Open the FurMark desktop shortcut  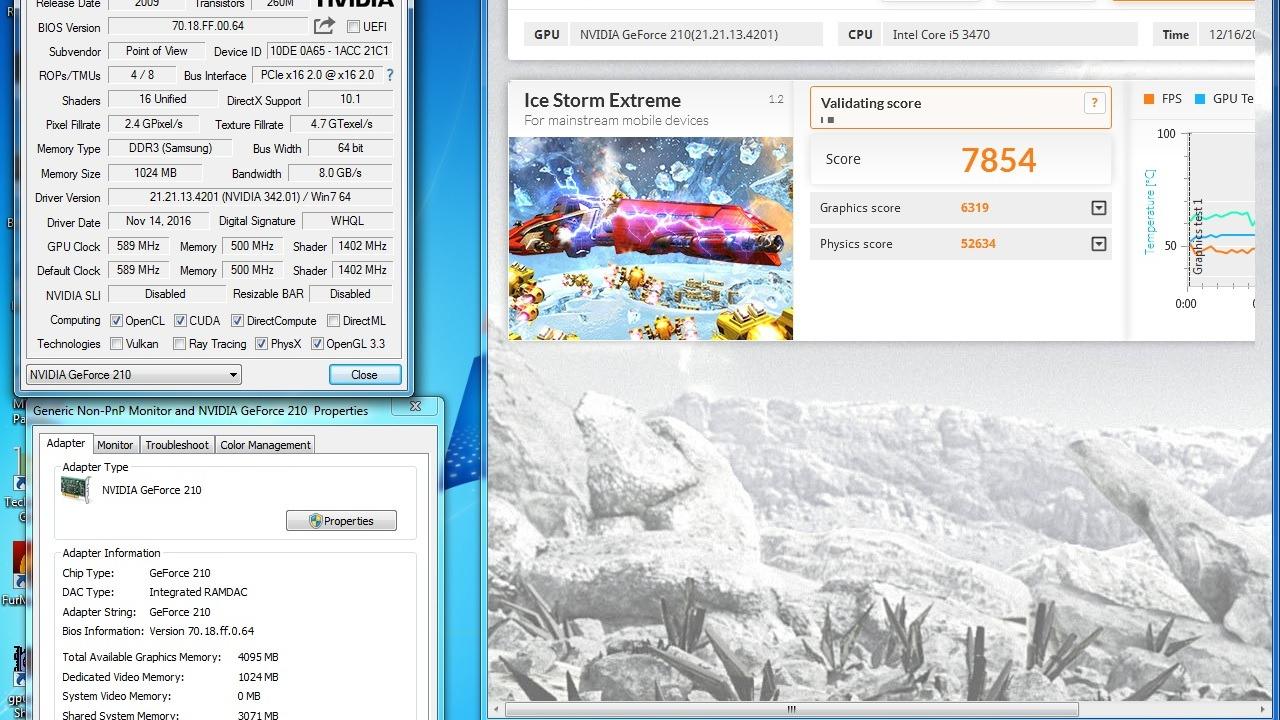[20, 565]
